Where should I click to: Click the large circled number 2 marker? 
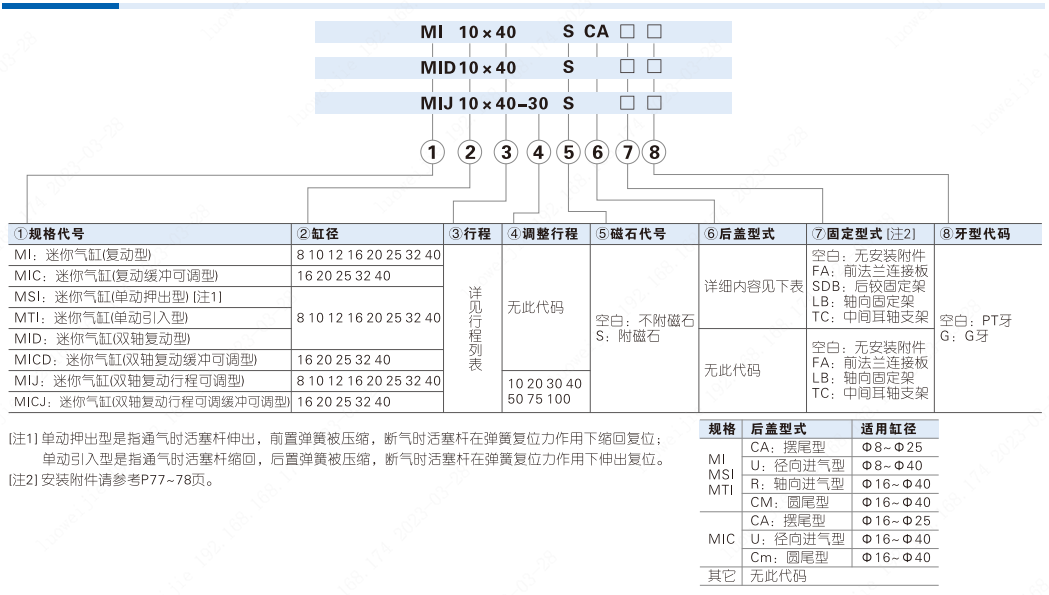tap(469, 152)
